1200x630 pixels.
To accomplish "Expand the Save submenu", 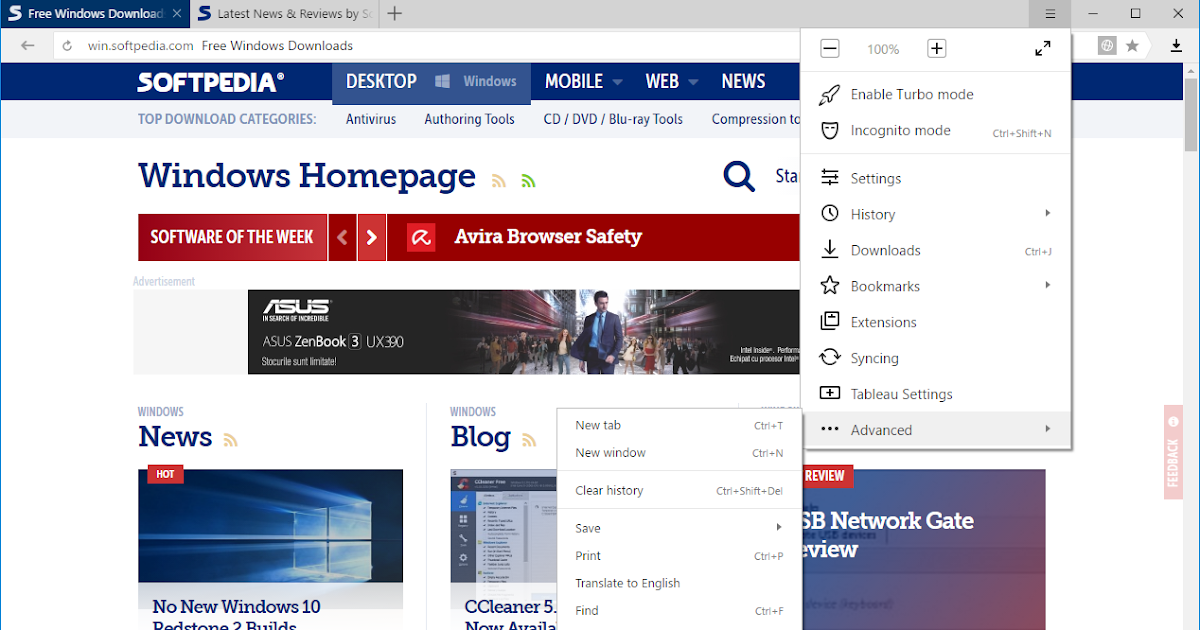I will (679, 528).
